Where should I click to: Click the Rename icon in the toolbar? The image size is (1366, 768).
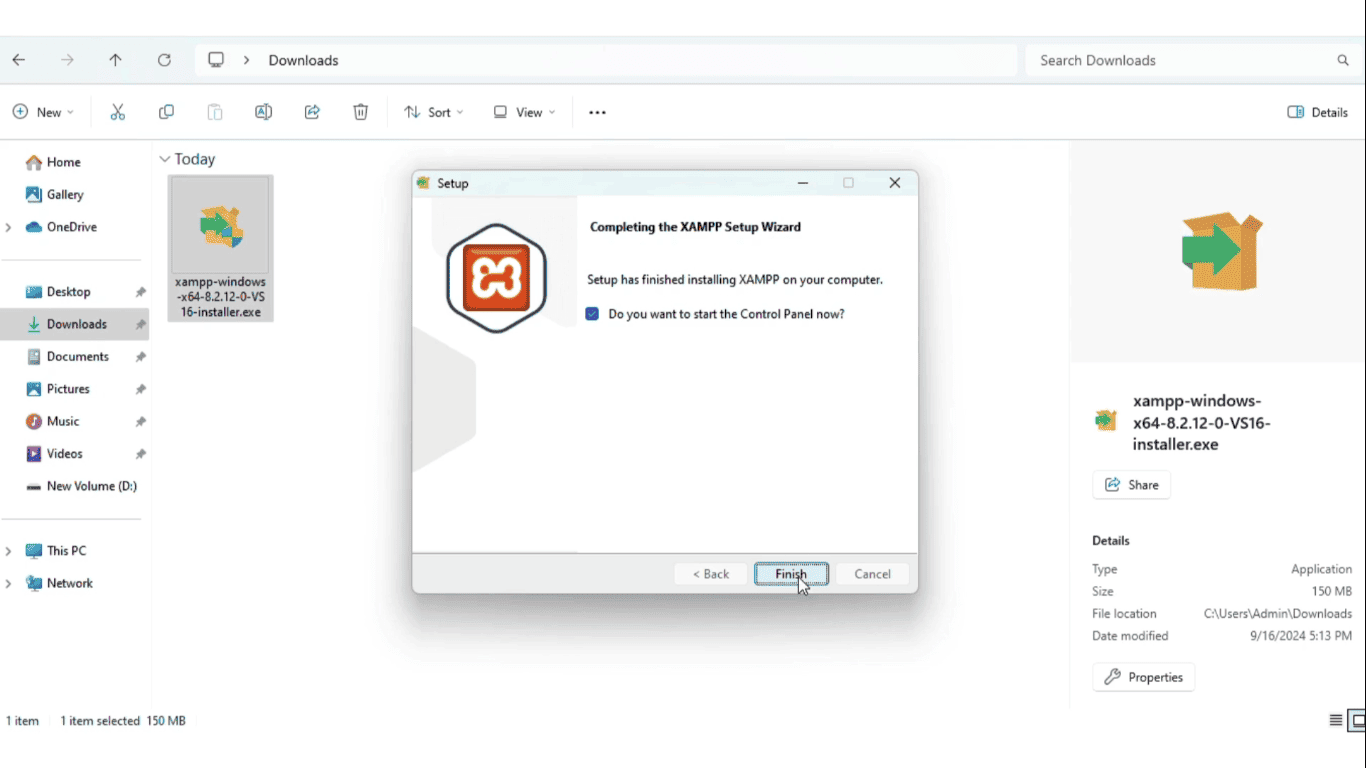click(x=263, y=112)
